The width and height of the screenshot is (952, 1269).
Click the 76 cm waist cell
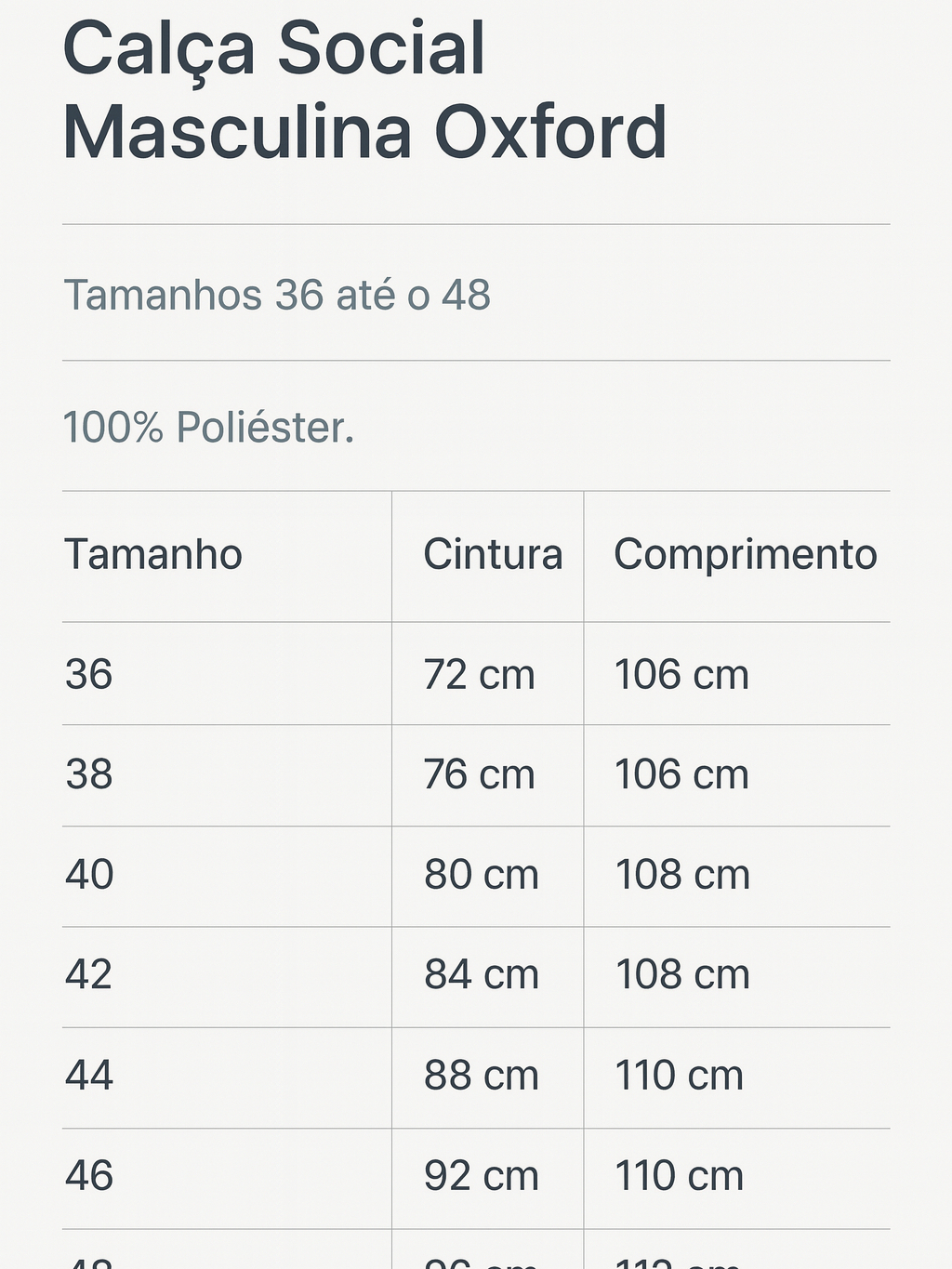pos(479,774)
